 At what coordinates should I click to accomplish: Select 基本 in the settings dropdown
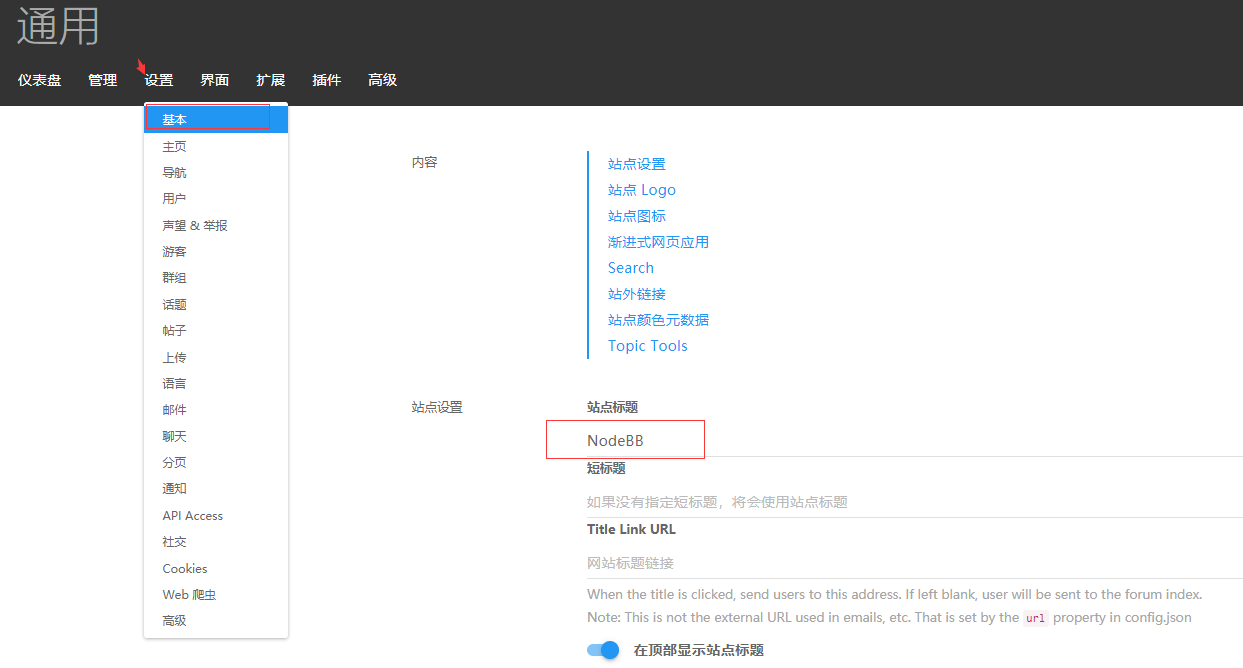tap(216, 119)
